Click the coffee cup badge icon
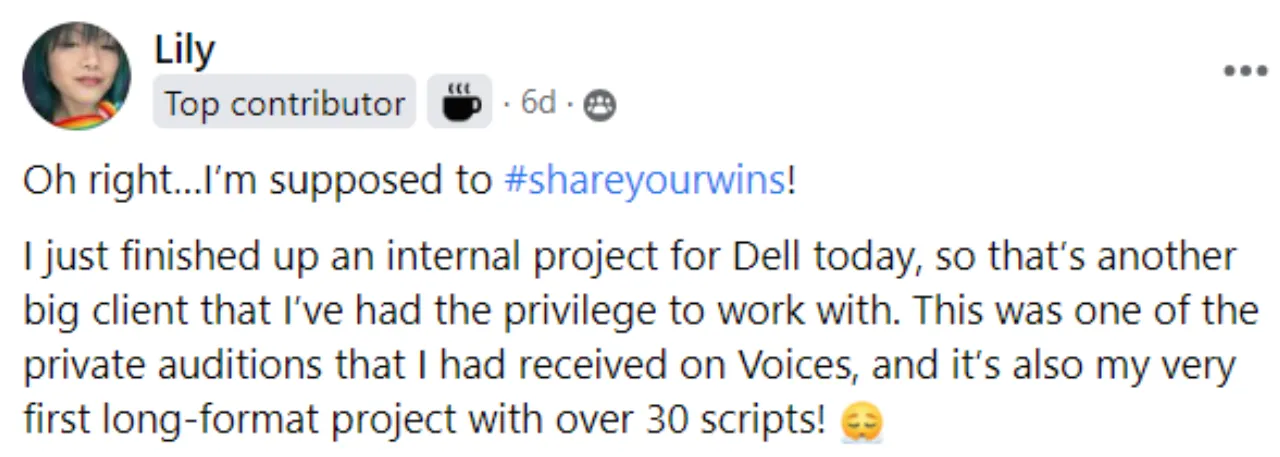This screenshot has width=1280, height=457. pos(460,102)
